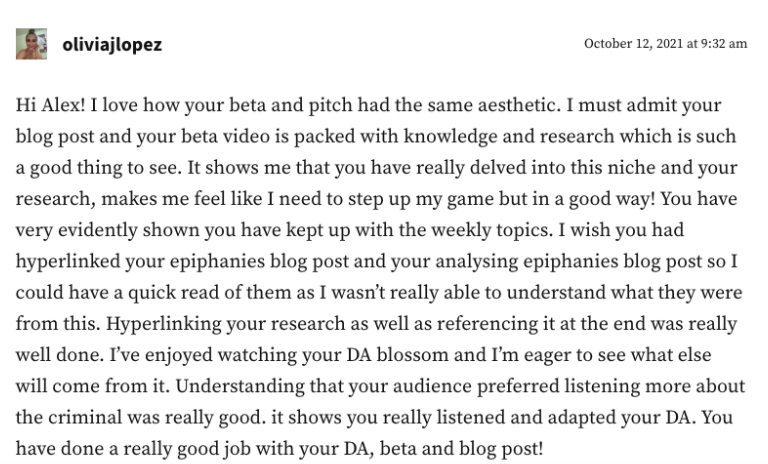Viewport: 768px width, 464px height.
Task: Open the October 12, 2021 comment permalink
Action: (x=665, y=44)
